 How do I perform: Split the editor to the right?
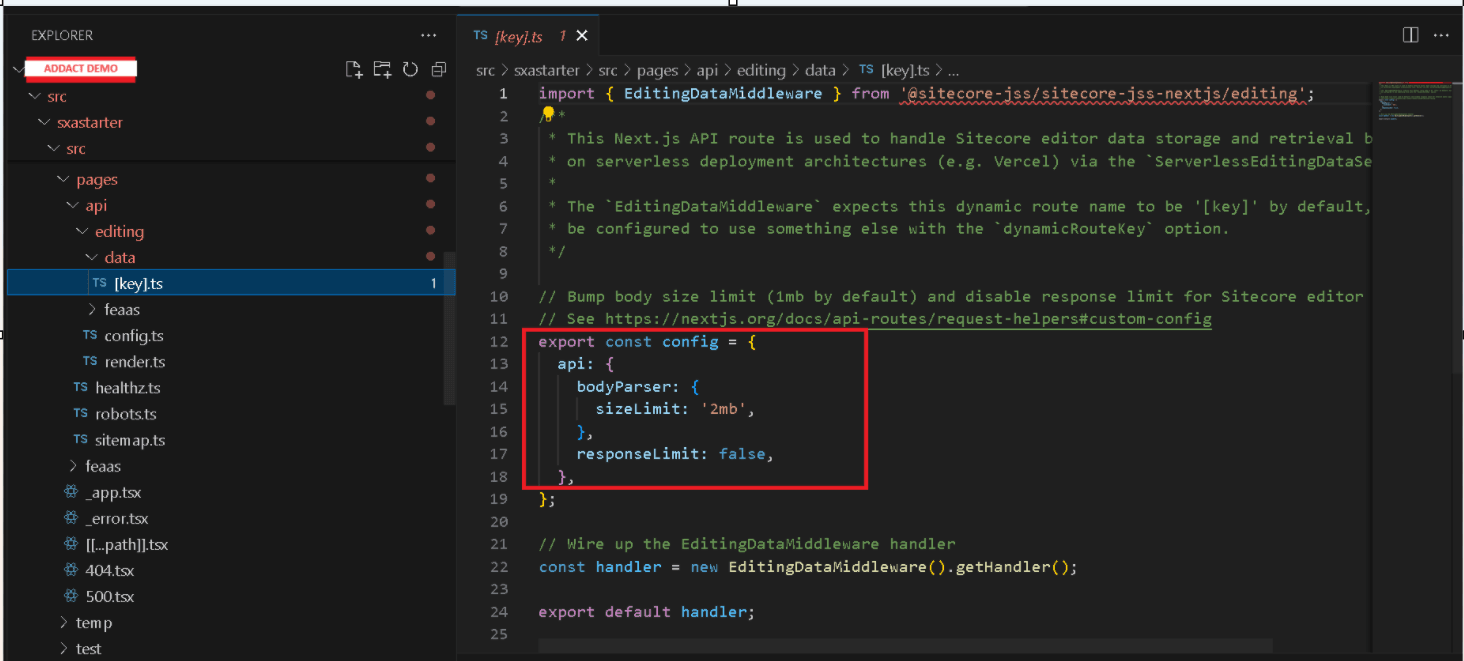pyautogui.click(x=1410, y=35)
